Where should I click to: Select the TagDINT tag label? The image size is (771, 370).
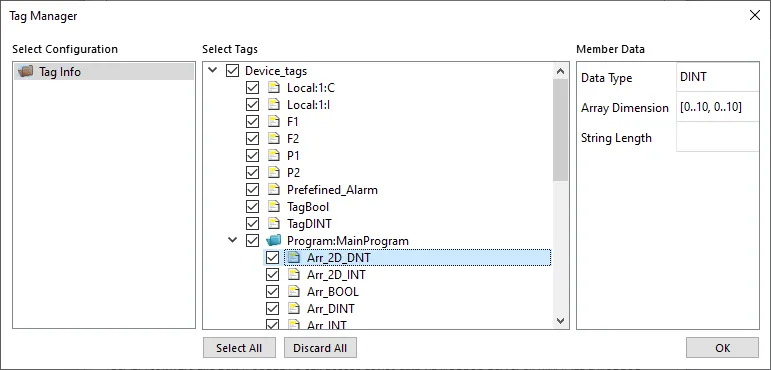pyautogui.click(x=309, y=224)
